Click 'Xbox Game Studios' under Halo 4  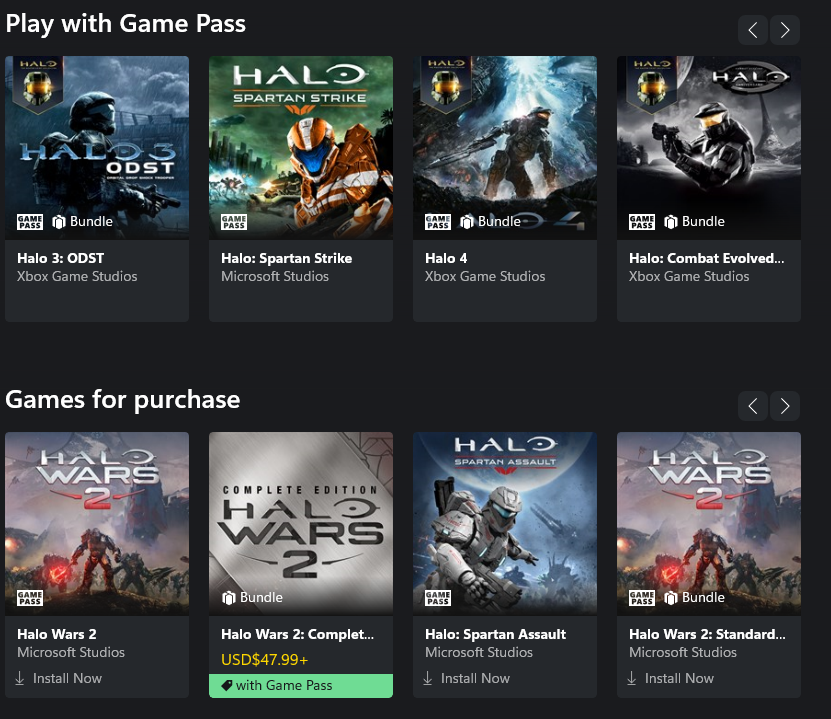click(485, 276)
